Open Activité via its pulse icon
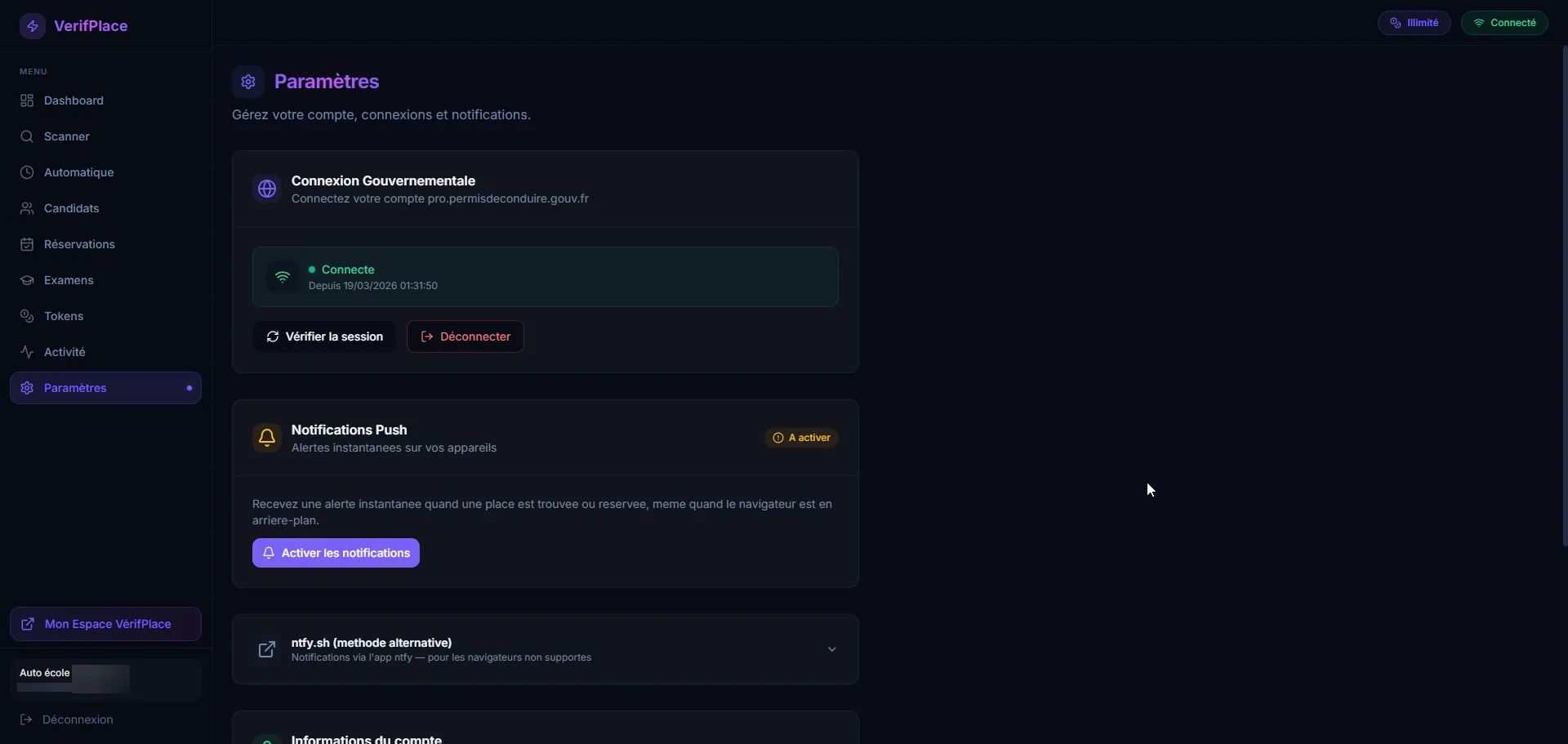Viewport: 1568px width, 744px height. pyautogui.click(x=27, y=352)
